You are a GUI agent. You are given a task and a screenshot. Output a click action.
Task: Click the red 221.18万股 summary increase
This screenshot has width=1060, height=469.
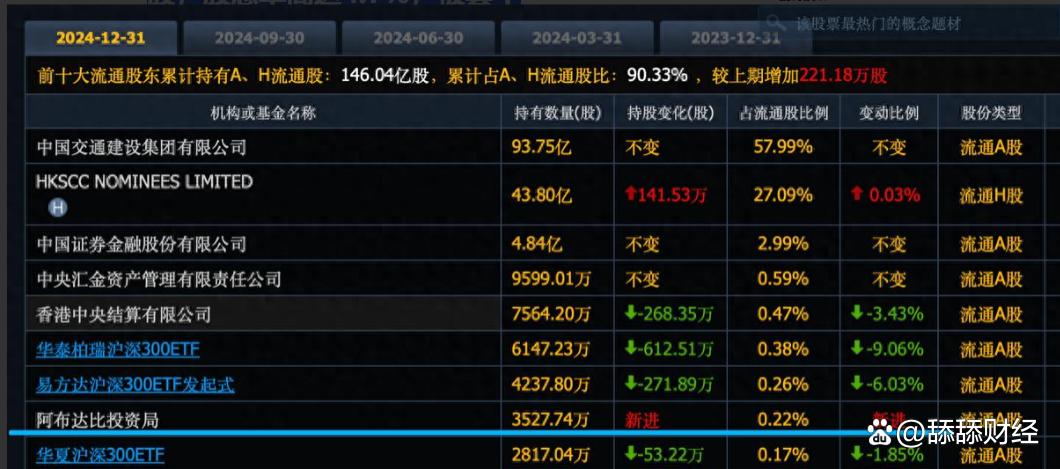tap(843, 75)
